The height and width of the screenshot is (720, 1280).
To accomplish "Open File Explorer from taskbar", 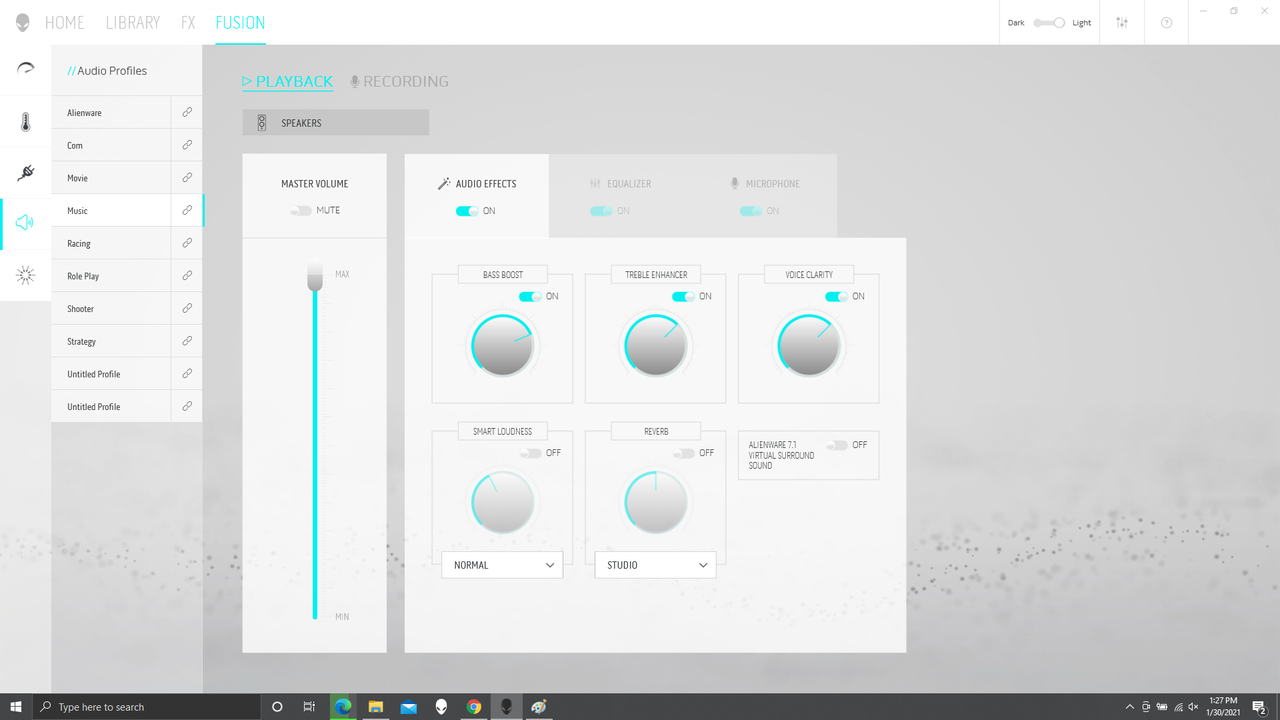I will 375,707.
